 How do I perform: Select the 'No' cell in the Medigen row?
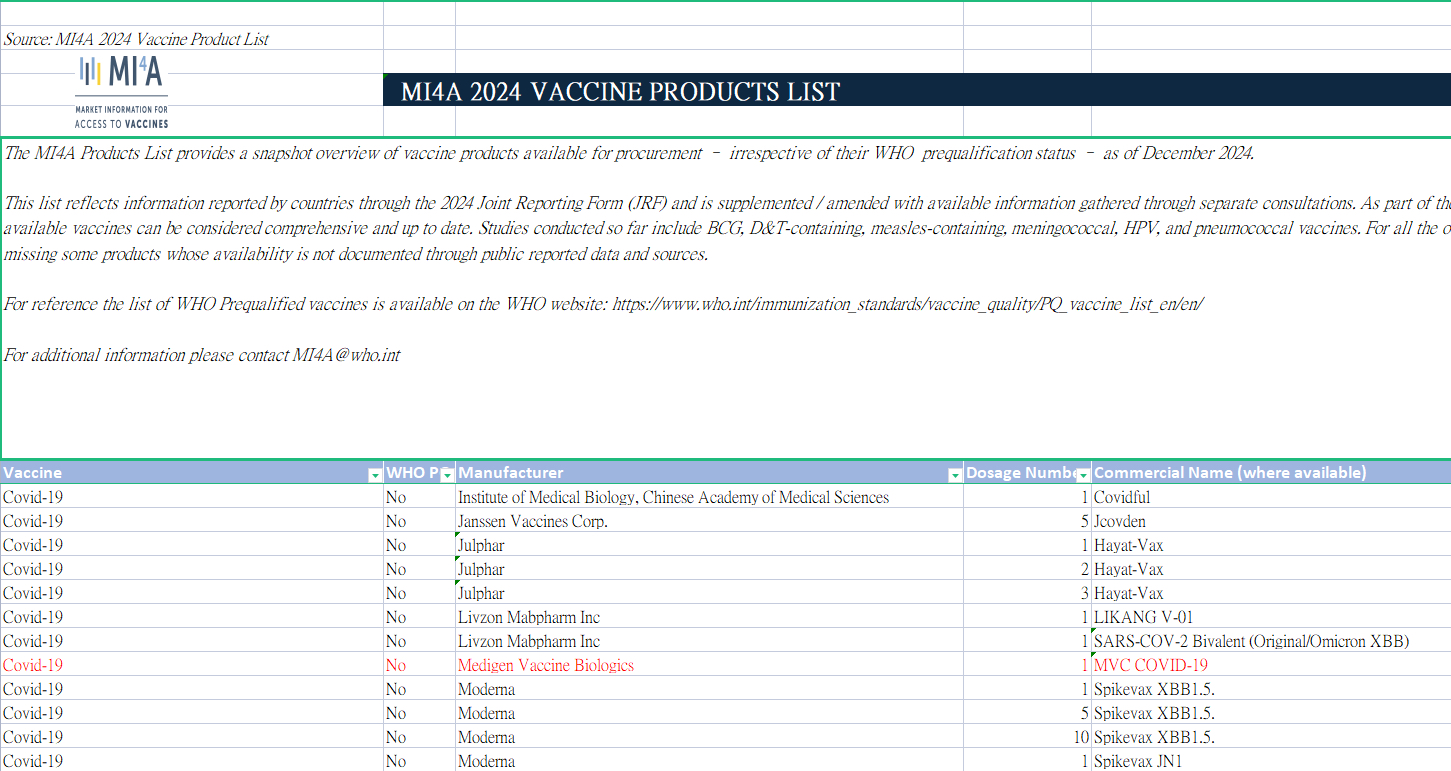coord(419,665)
